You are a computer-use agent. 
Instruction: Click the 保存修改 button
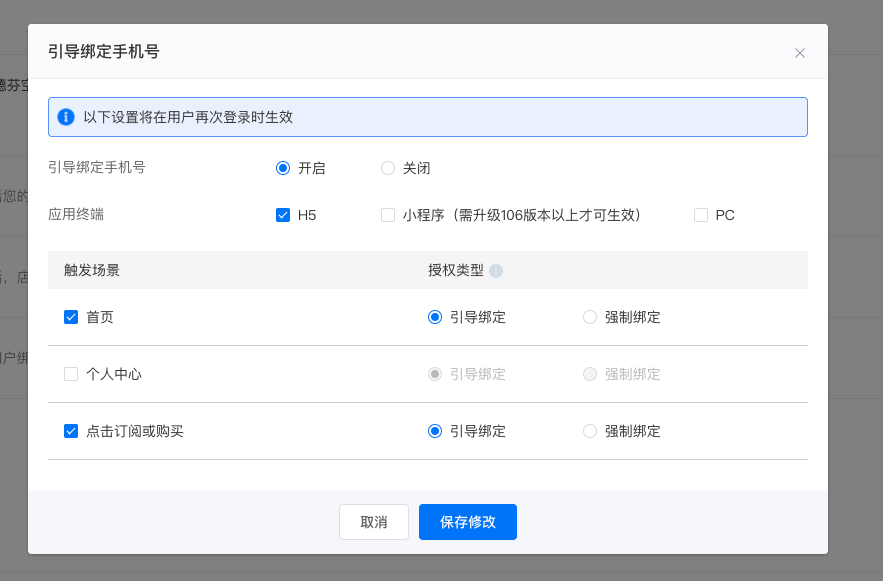click(x=468, y=522)
